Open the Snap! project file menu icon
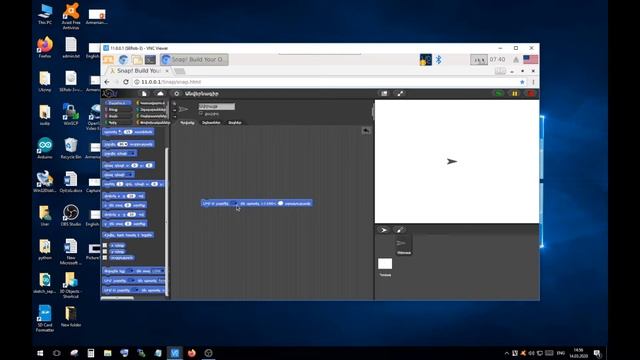 point(144,93)
